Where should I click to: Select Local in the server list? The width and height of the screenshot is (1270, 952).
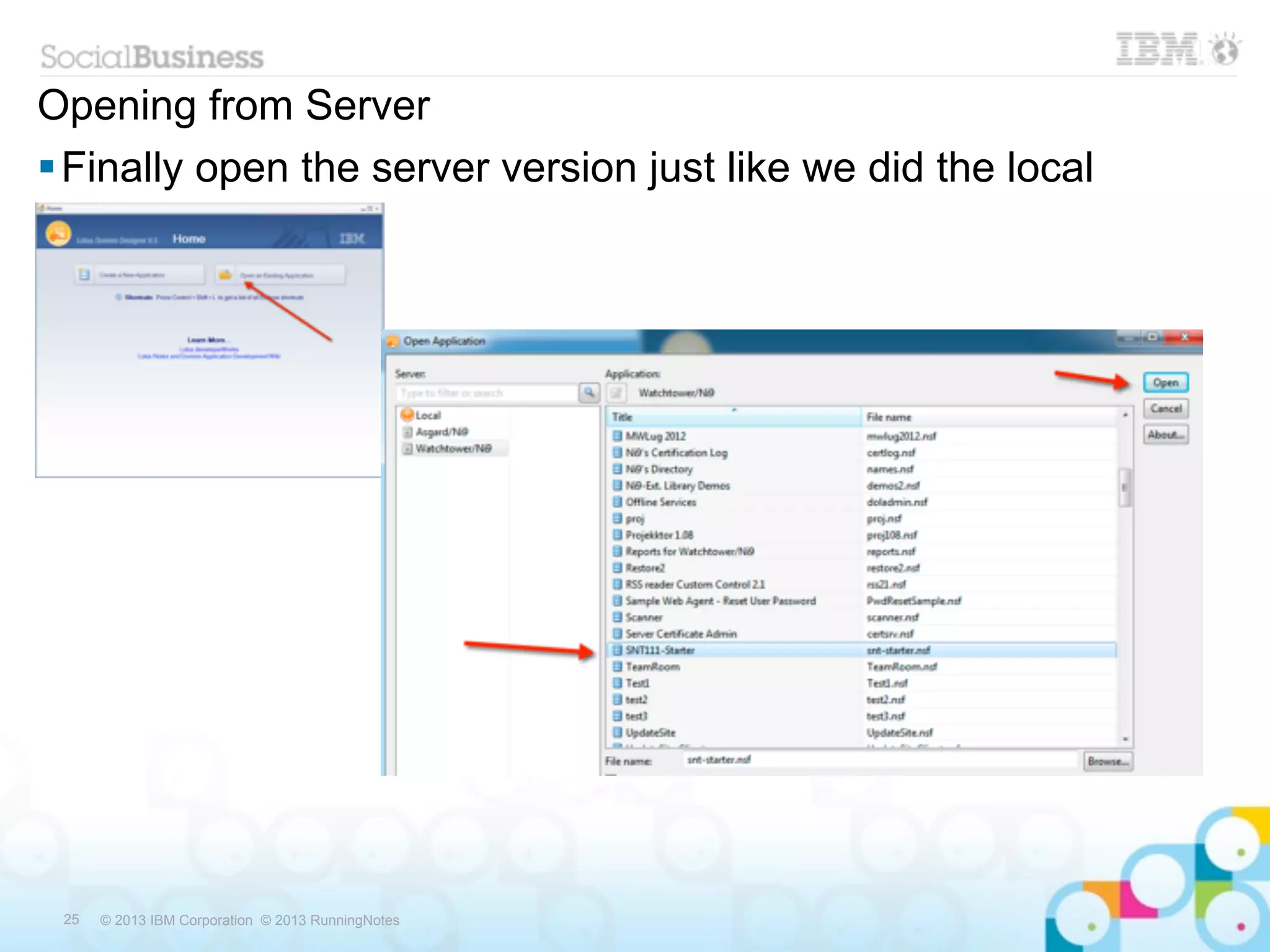[428, 415]
